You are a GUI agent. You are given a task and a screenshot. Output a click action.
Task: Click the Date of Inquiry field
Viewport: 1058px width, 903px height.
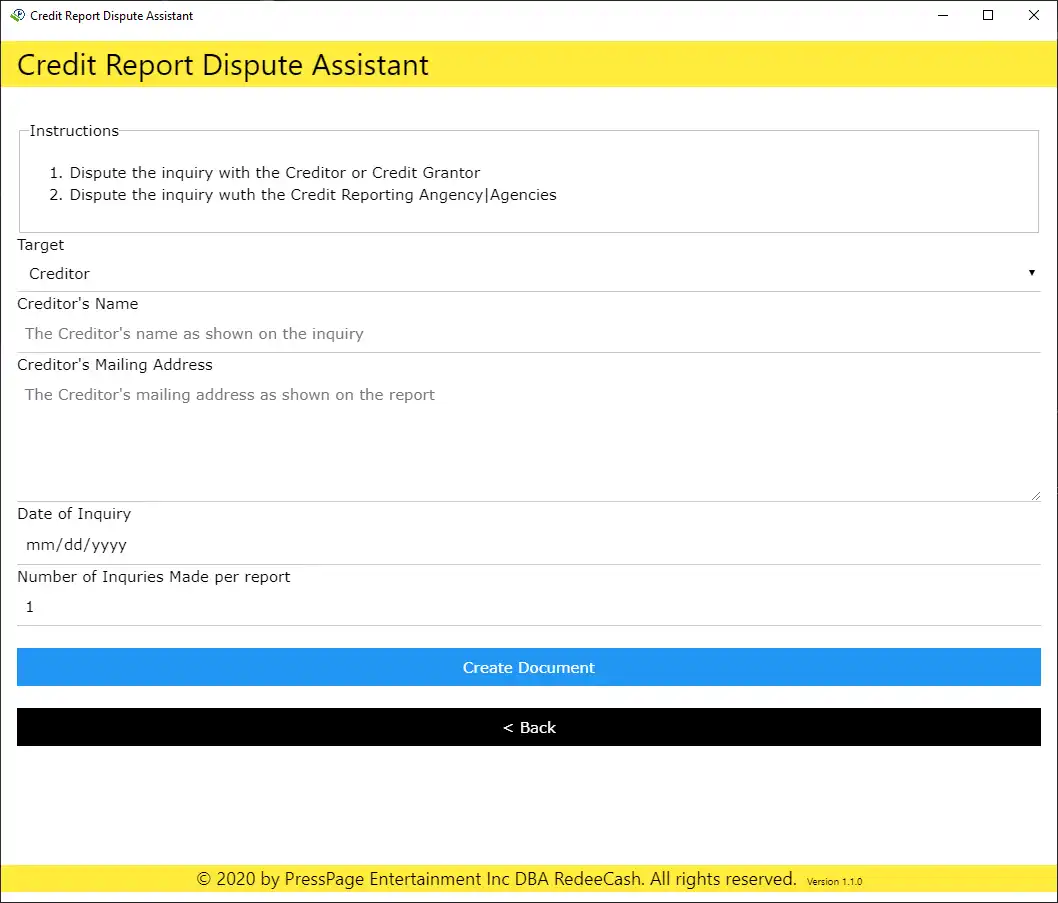[x=528, y=545]
